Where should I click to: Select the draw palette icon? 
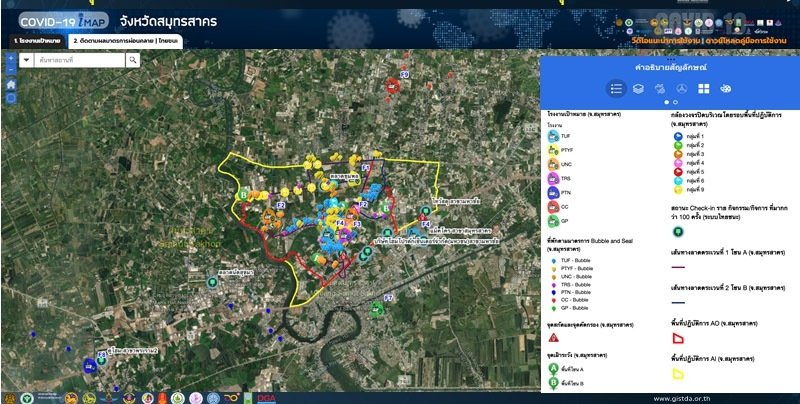726,89
